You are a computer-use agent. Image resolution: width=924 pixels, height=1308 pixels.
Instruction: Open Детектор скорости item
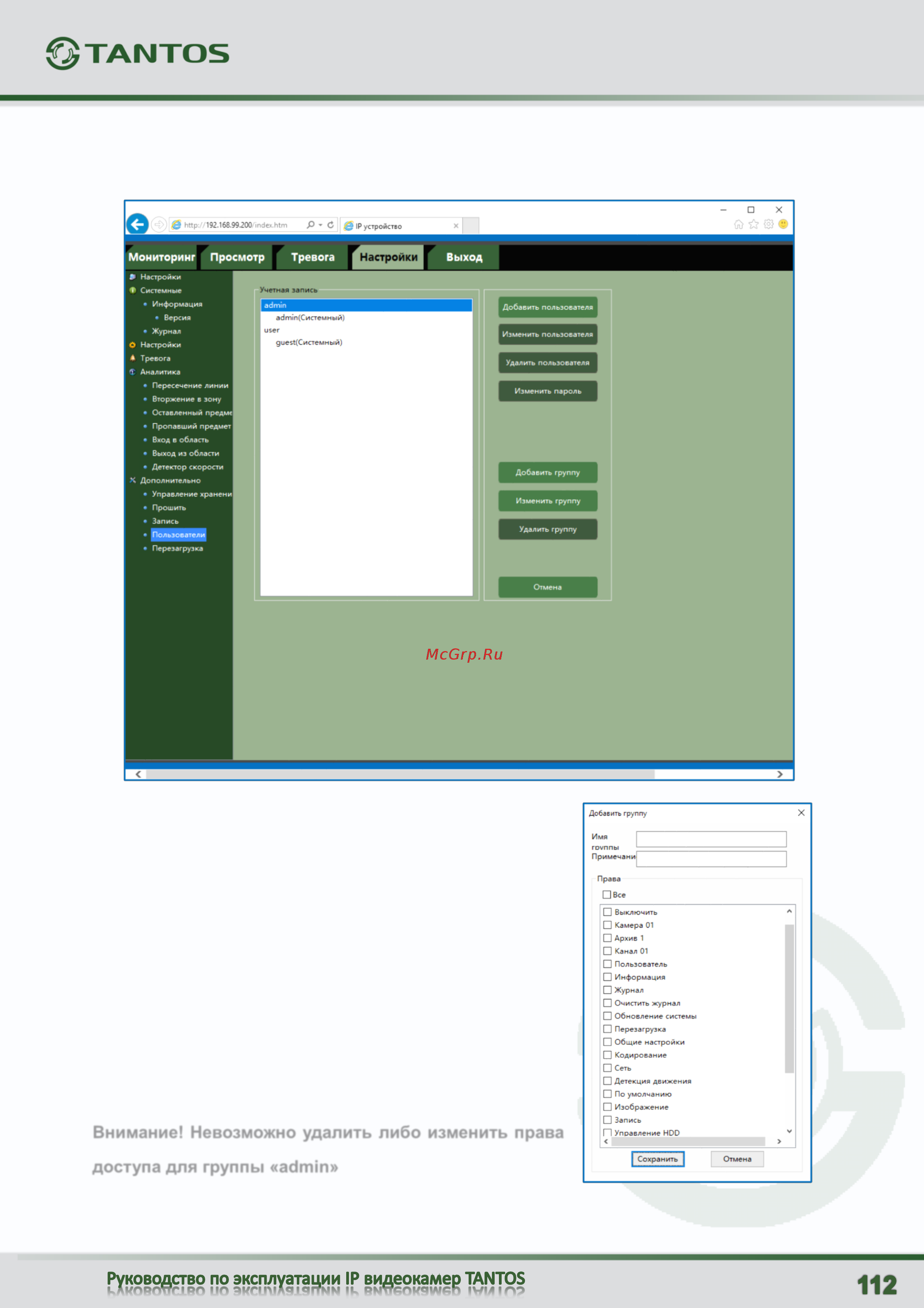click(188, 467)
